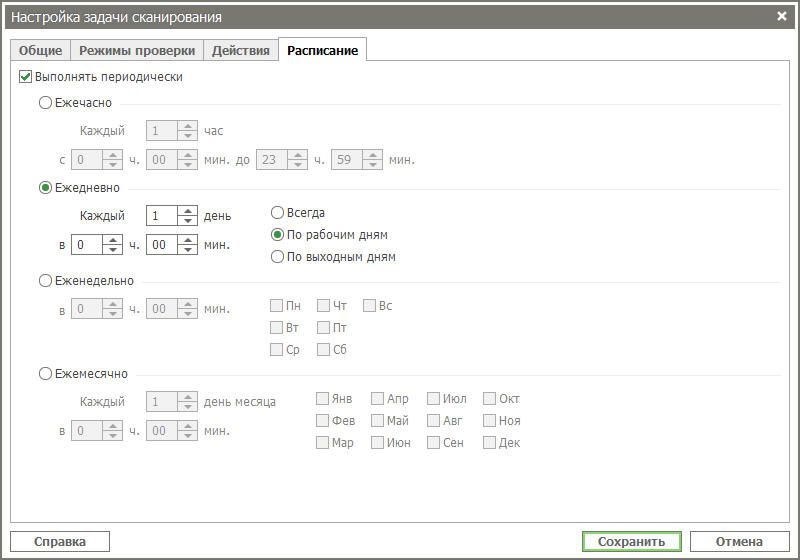Screen dimensions: 800x560
Task: Select the Еженедельно schedule option
Action: [x=45, y=281]
